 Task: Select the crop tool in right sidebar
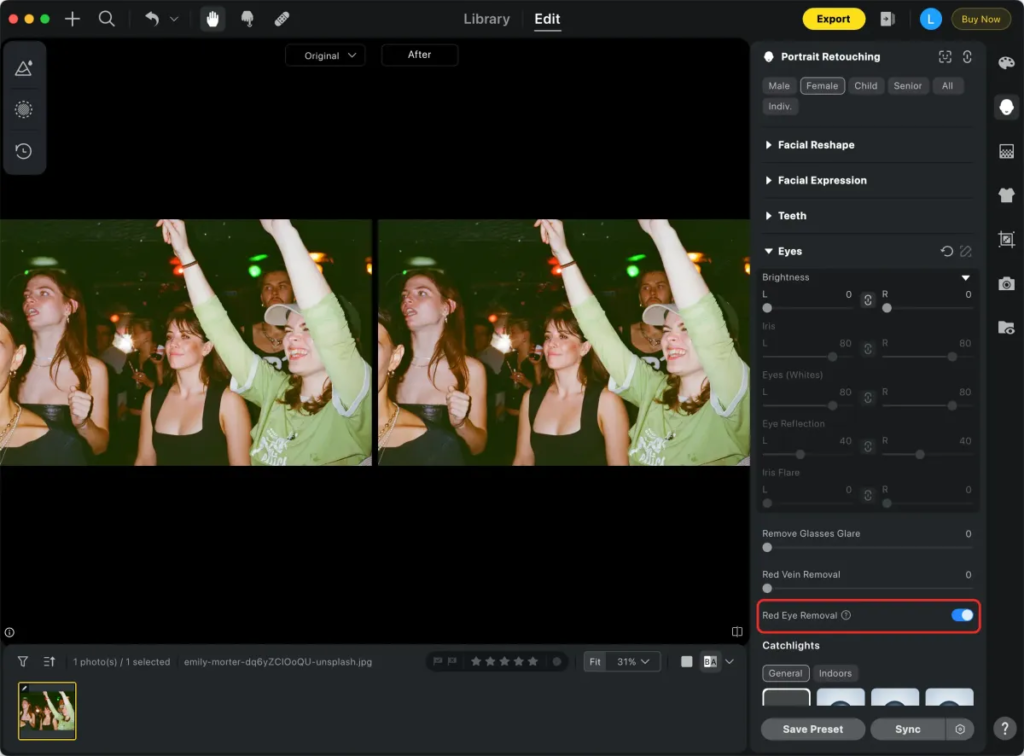[x=1006, y=239]
